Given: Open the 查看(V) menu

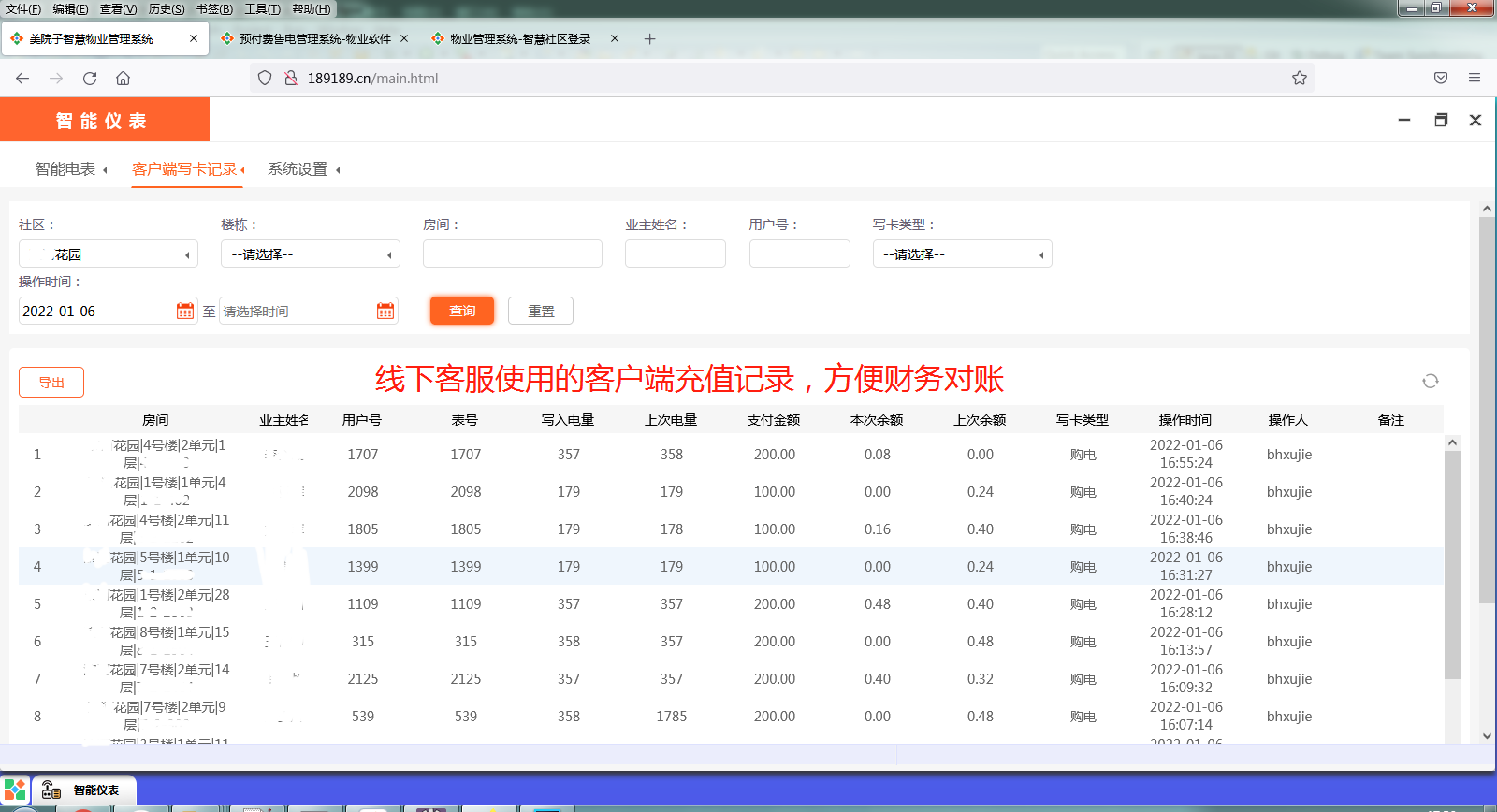Looking at the screenshot, I should [119, 9].
